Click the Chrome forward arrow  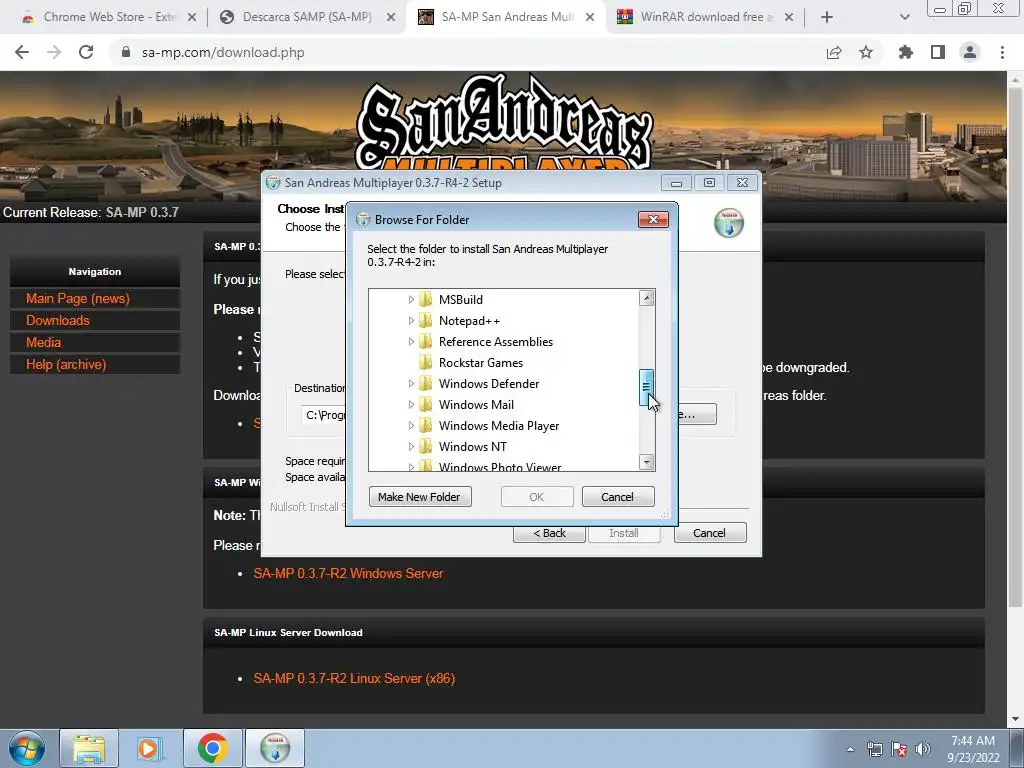pos(54,52)
